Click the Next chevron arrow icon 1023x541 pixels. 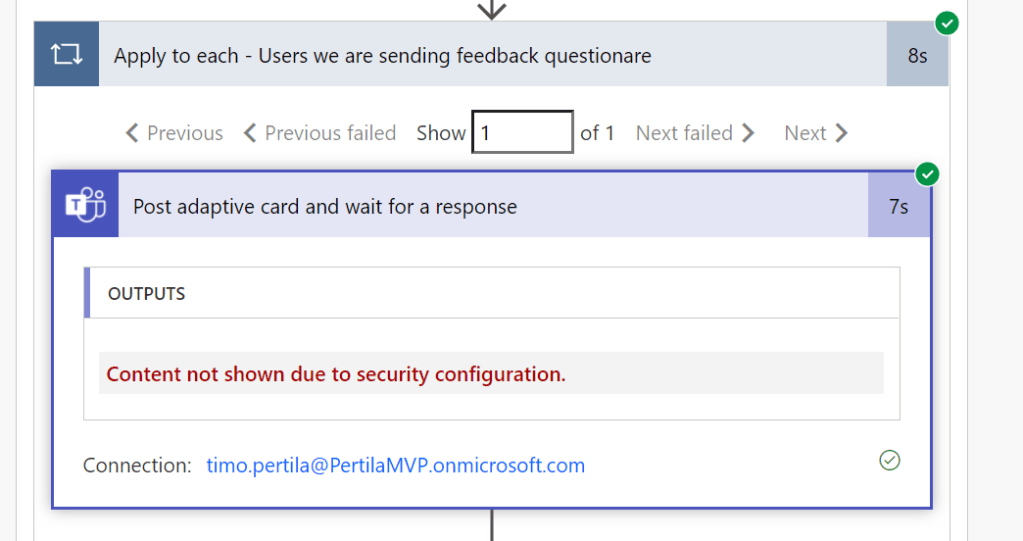point(841,133)
